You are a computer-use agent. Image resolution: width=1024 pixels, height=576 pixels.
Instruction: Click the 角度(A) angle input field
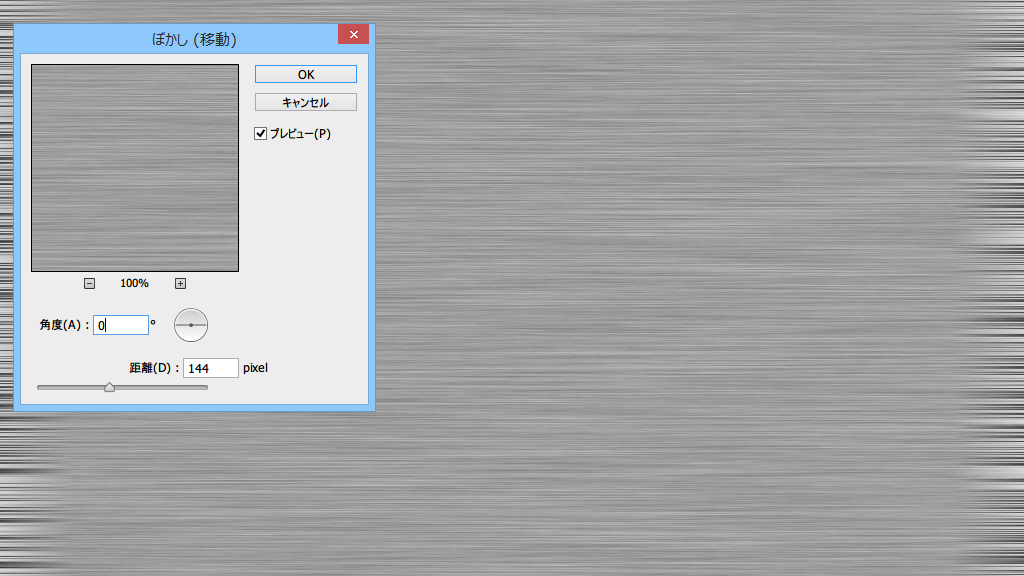pos(121,325)
